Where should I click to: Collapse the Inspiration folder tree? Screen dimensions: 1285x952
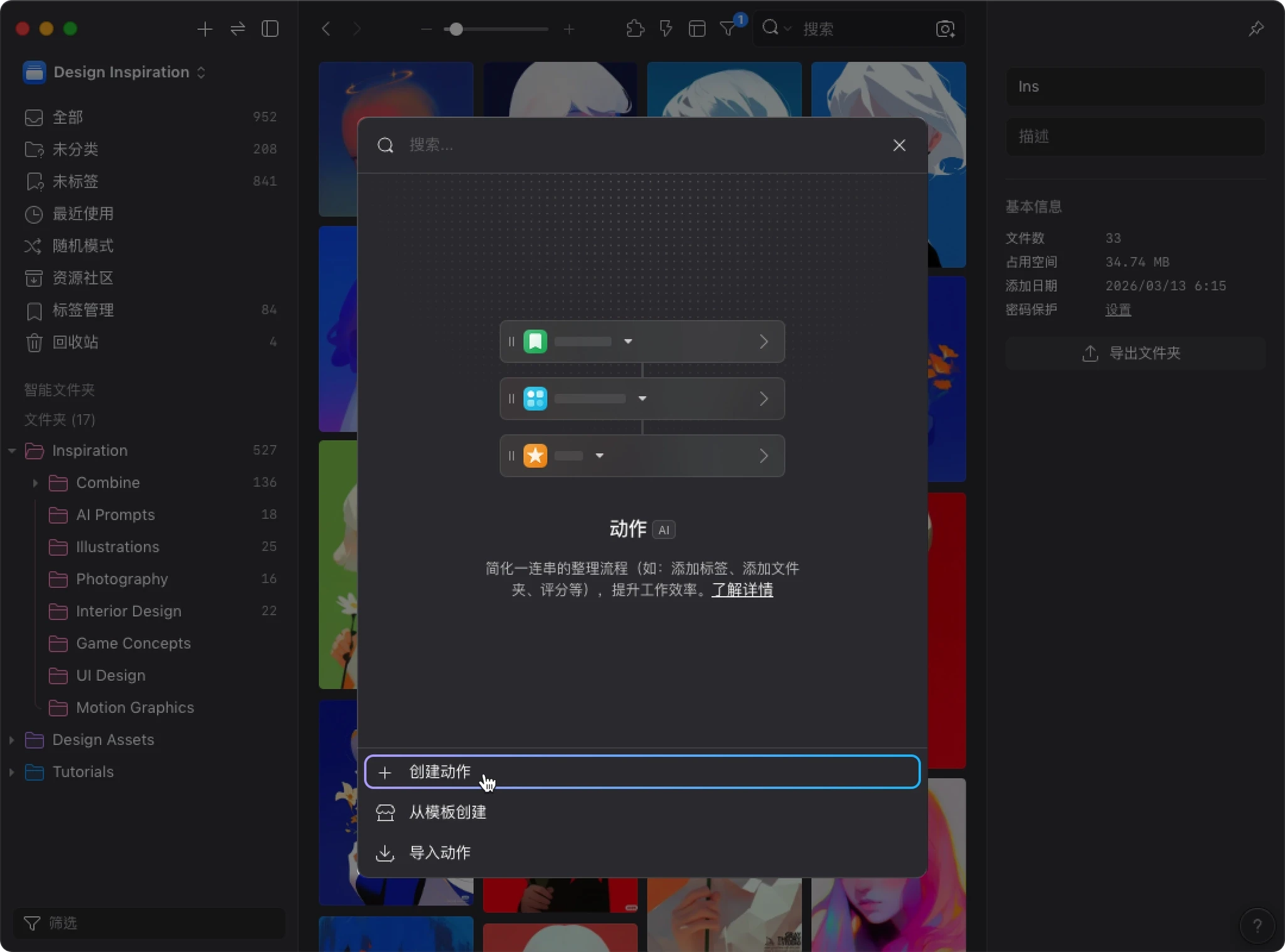coord(12,451)
